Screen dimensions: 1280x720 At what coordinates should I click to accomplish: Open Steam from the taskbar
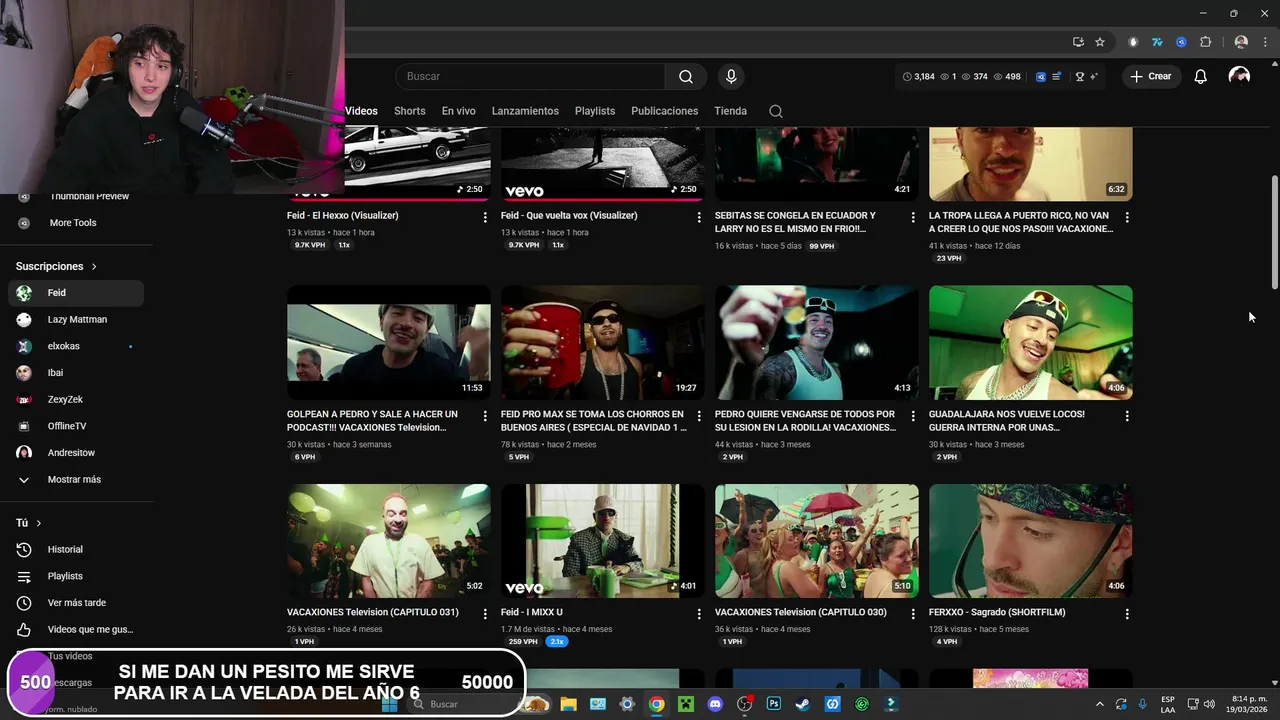tap(803, 704)
